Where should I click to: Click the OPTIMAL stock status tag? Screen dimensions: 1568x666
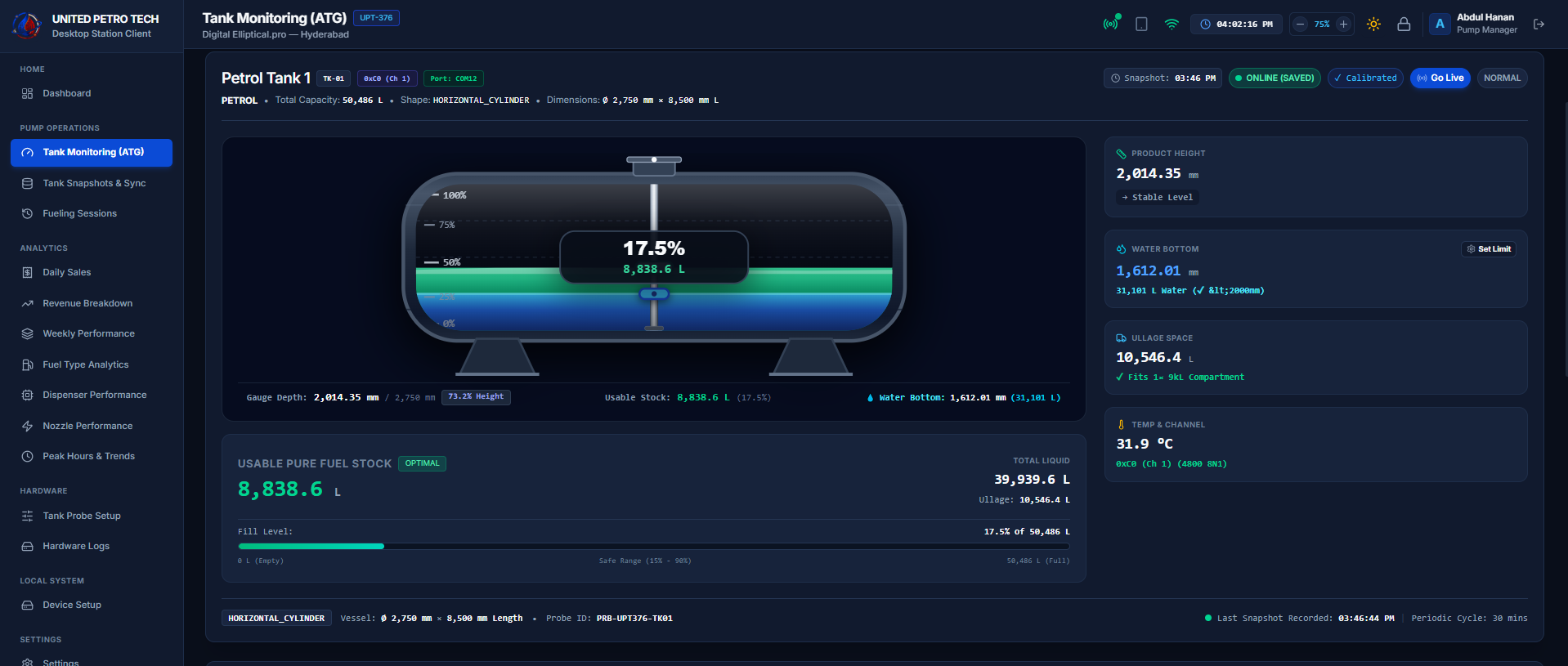point(422,464)
